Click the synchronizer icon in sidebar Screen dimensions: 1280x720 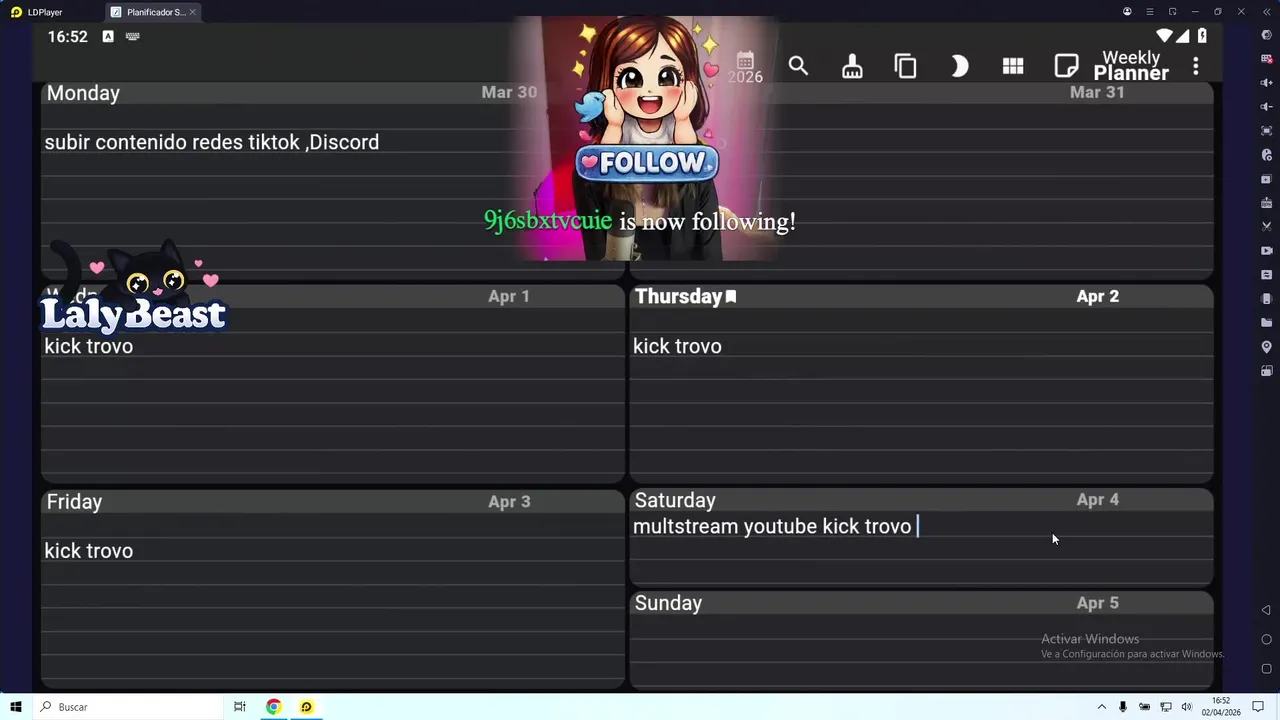click(1267, 275)
